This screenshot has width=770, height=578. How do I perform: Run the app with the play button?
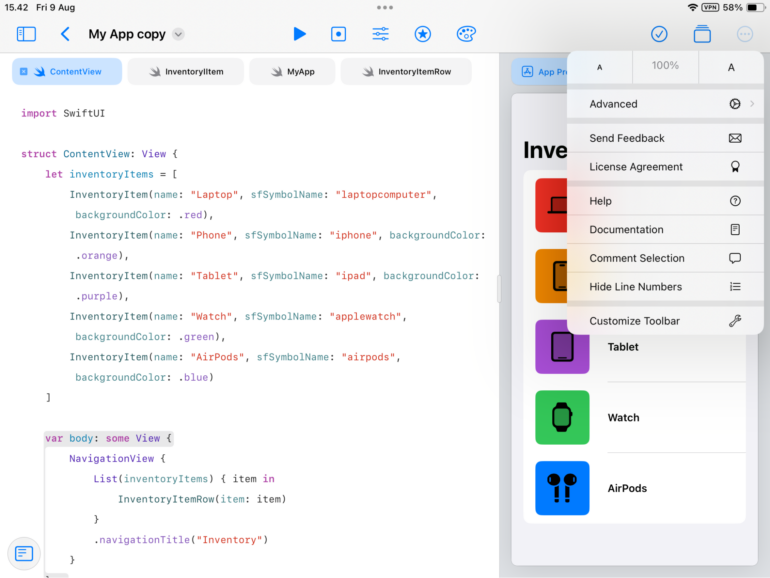click(x=299, y=34)
